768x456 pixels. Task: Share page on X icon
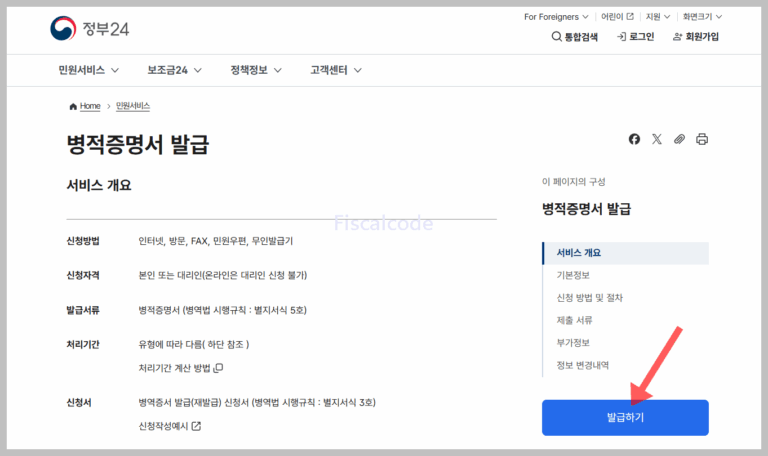tap(657, 139)
